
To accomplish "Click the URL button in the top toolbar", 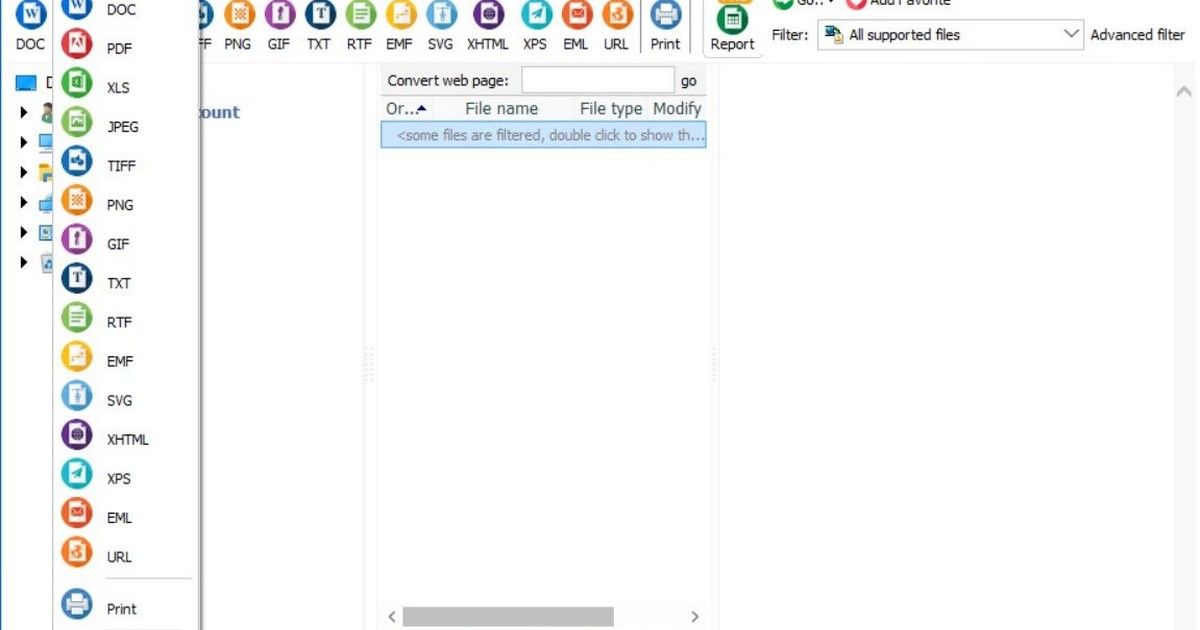I will point(617,24).
